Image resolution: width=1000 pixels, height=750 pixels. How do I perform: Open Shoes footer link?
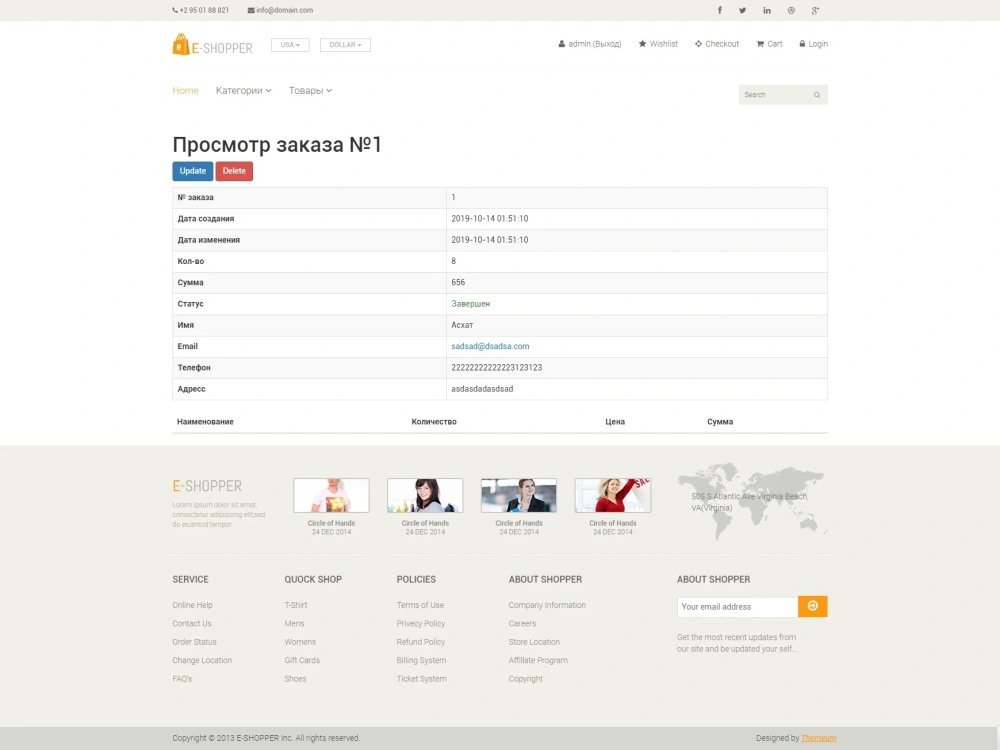[295, 679]
